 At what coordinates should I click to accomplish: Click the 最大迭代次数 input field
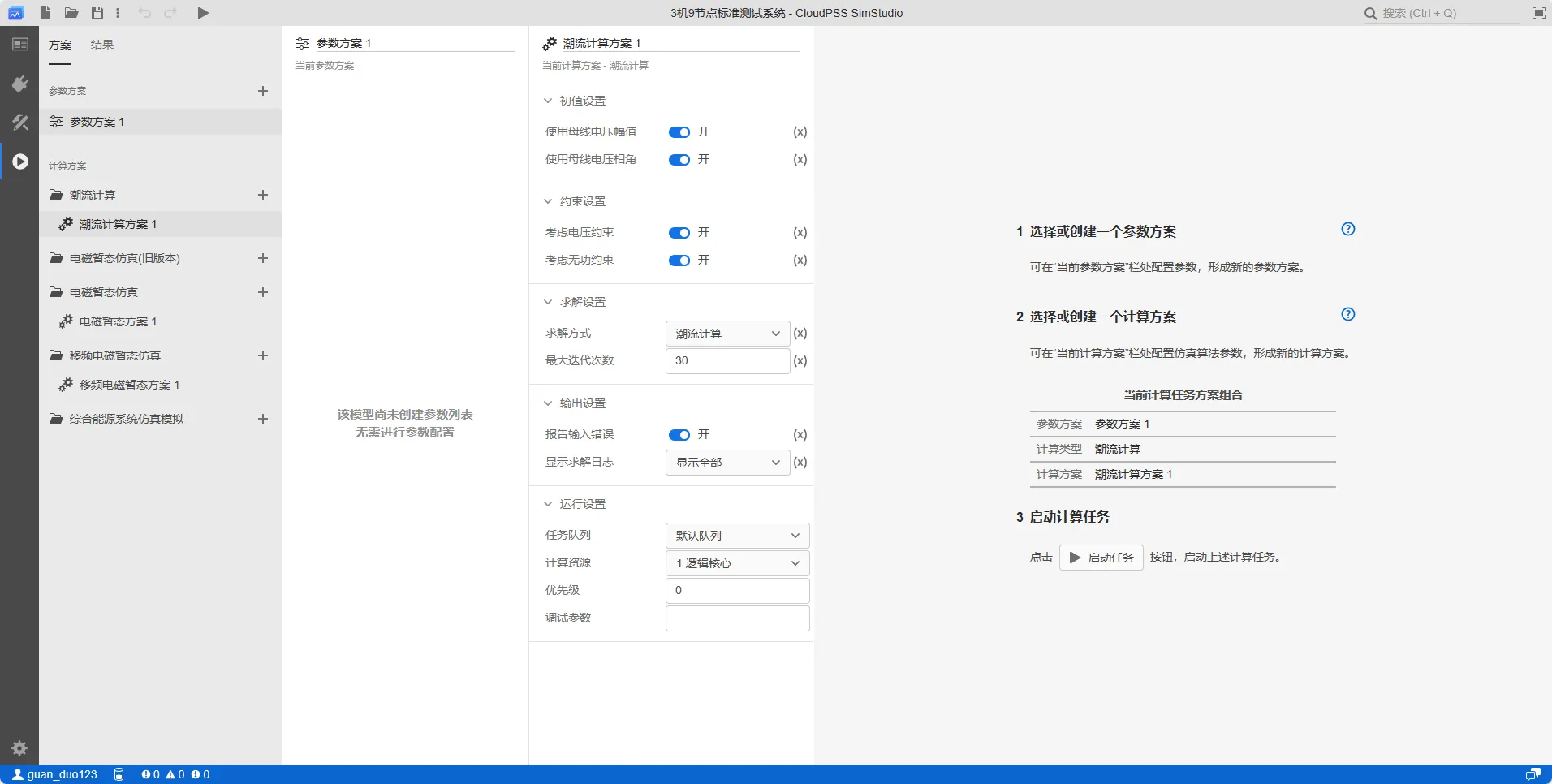[x=727, y=361]
